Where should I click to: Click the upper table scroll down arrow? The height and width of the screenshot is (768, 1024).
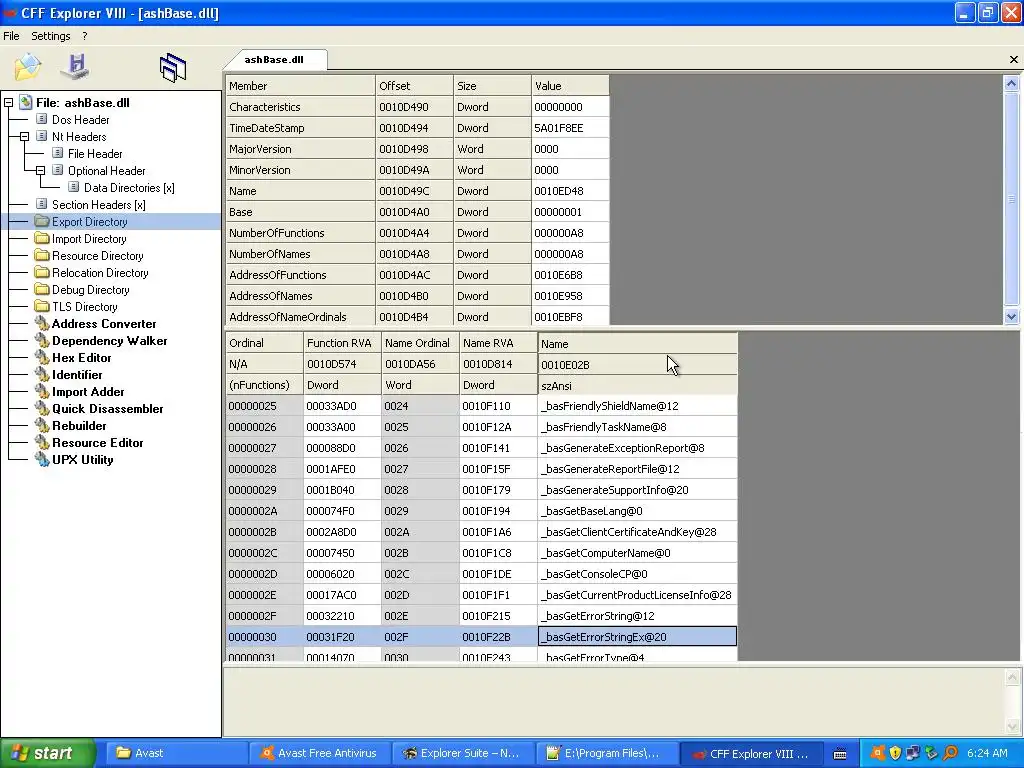tap(1011, 316)
